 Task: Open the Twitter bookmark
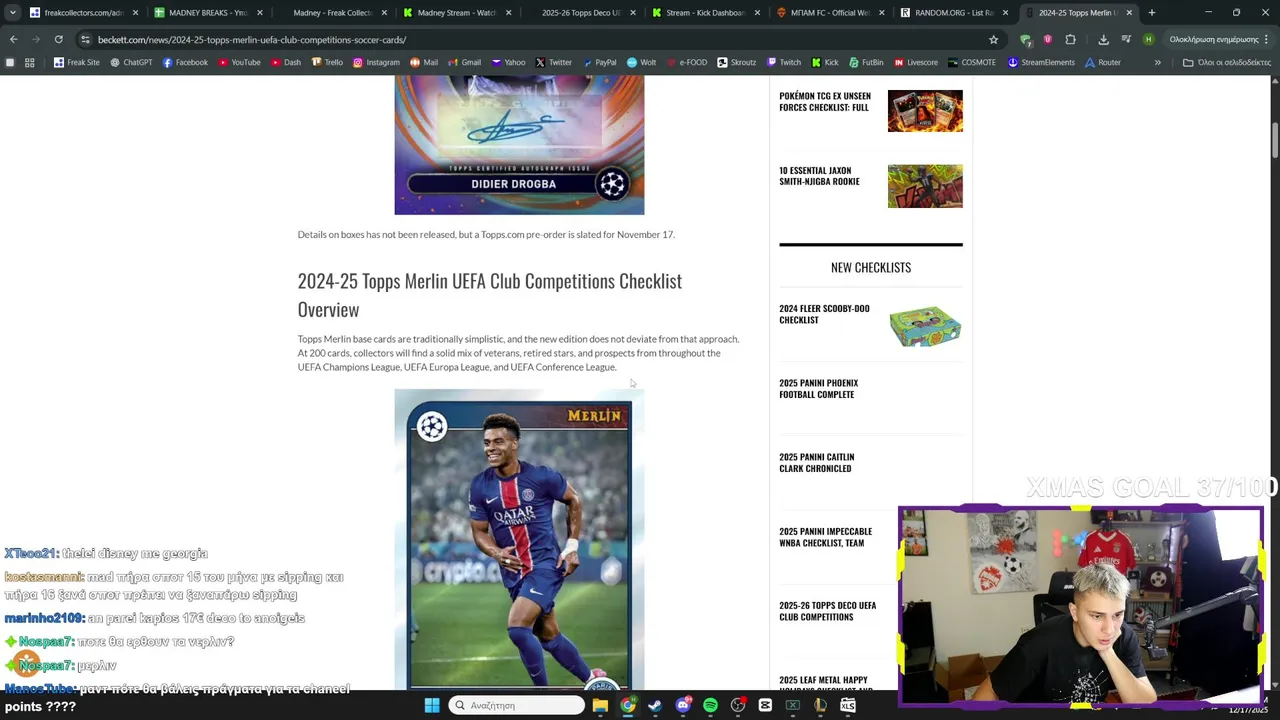553,62
